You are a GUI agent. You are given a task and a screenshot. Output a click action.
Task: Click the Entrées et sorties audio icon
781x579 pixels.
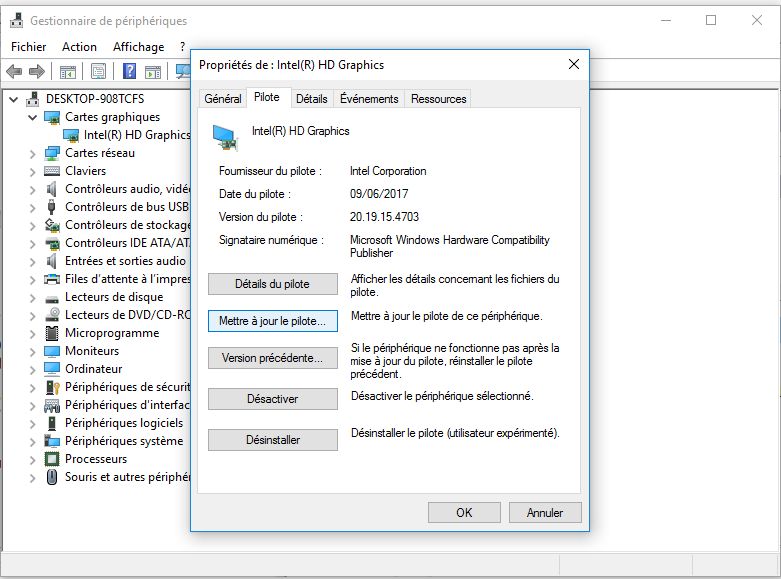[51, 261]
